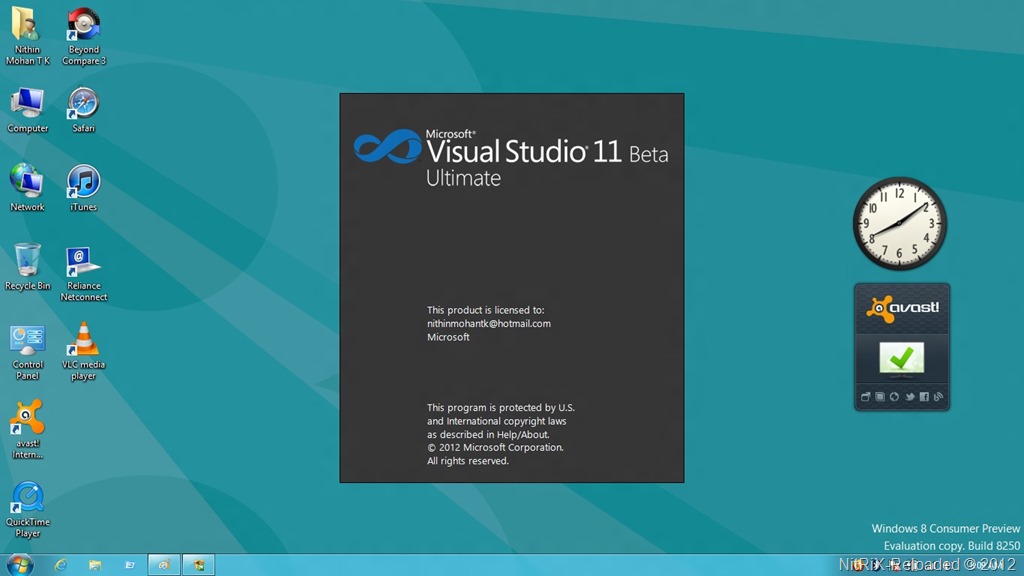Click the Visual Studio 11 Beta splash screen

click(511, 288)
